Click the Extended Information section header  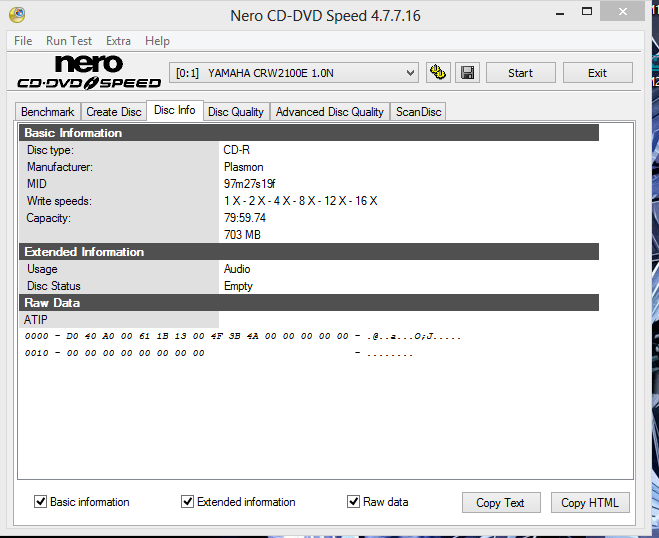(309, 252)
